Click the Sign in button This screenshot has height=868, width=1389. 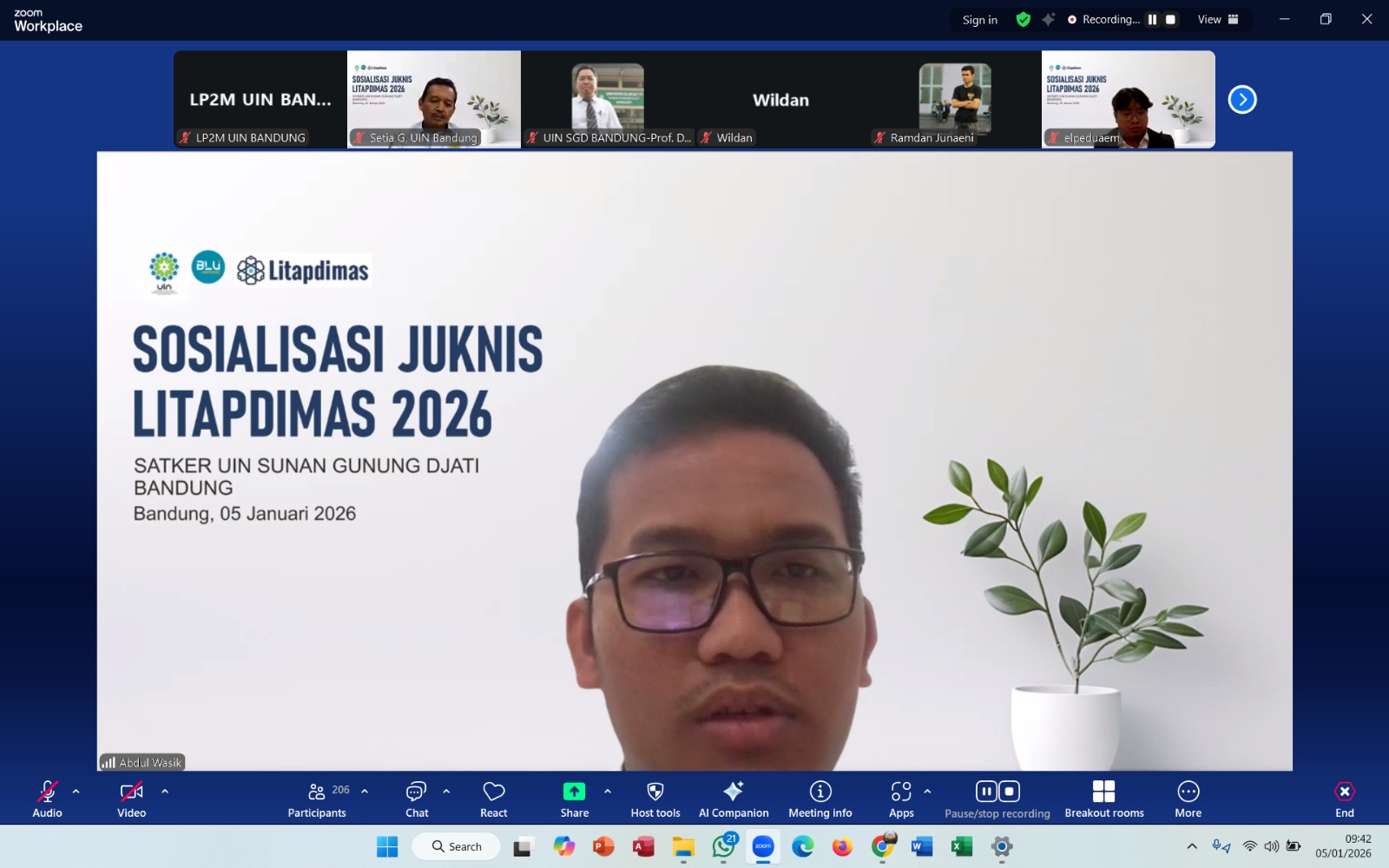[x=979, y=20]
